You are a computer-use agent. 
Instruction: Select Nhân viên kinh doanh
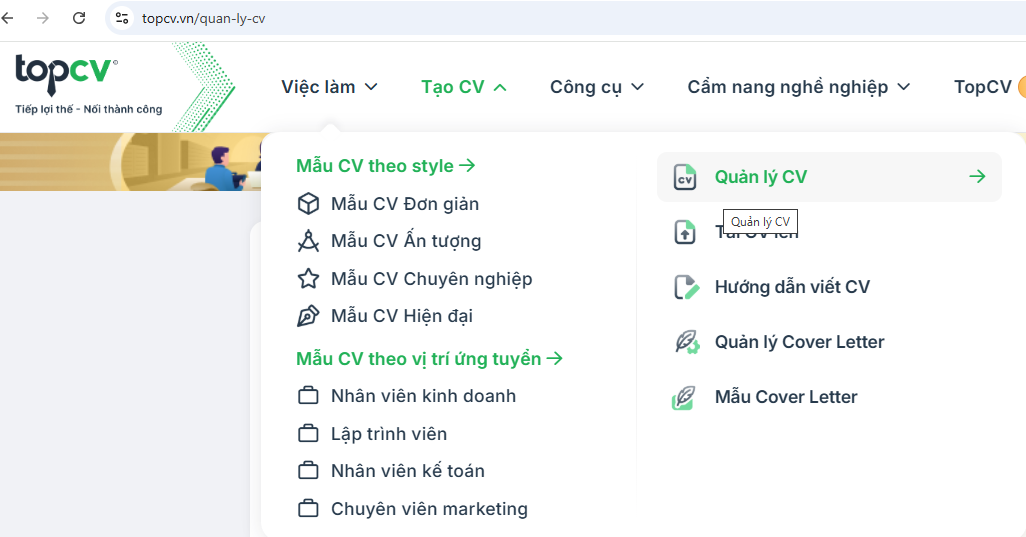point(423,396)
